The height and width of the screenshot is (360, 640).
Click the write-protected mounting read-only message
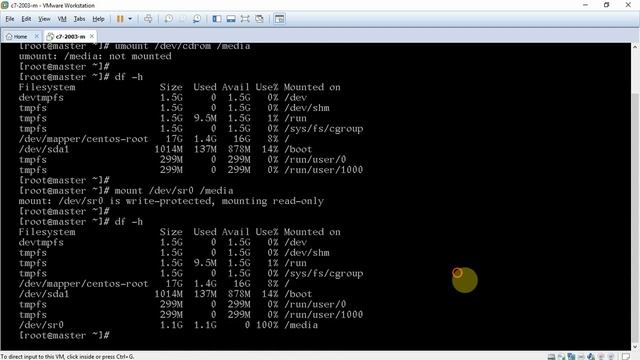click(x=171, y=201)
